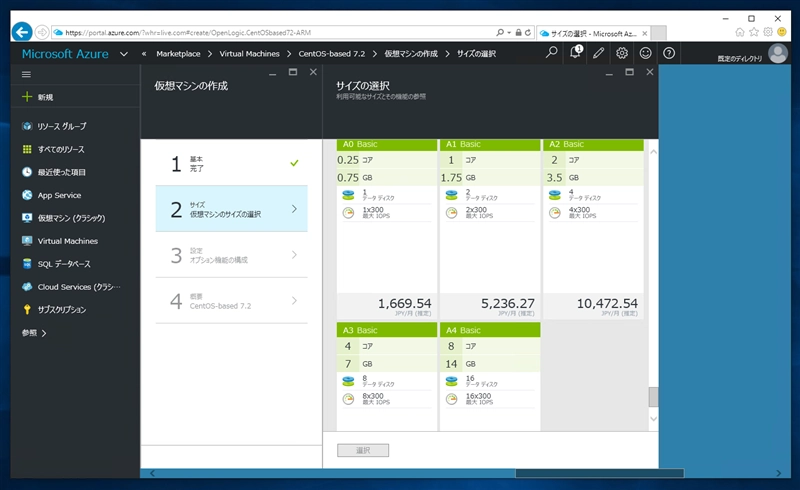Toggle the hamburger sidebar menu

pos(27,75)
